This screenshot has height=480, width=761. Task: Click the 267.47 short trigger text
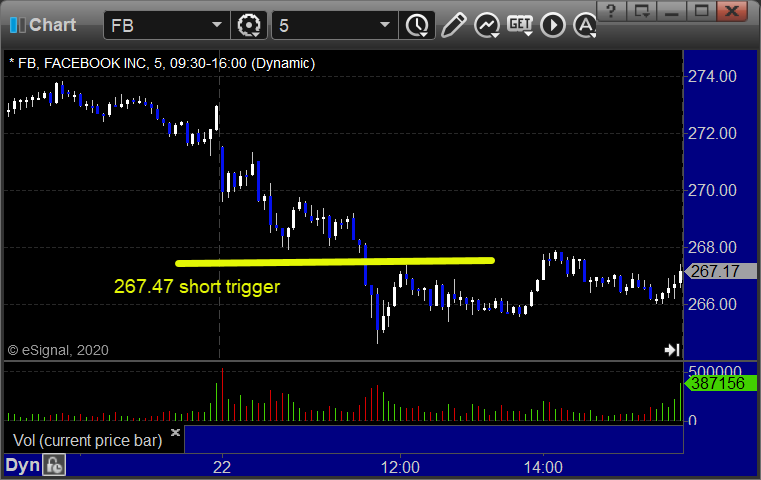point(197,287)
